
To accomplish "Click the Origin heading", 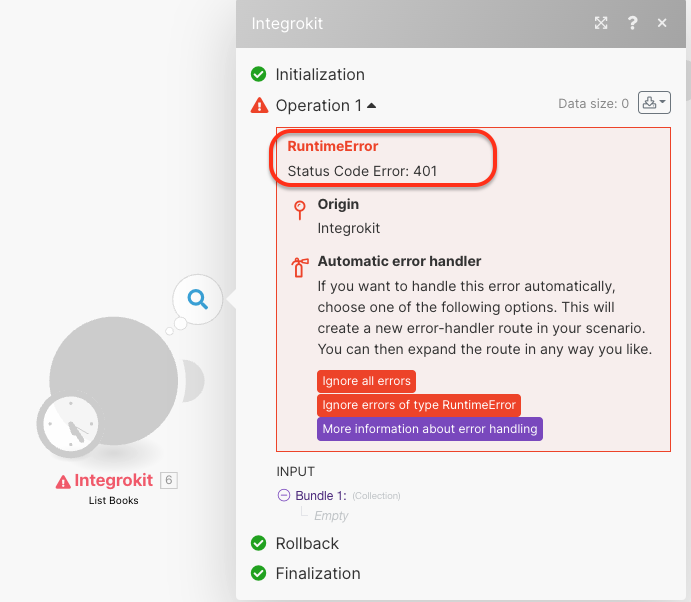I will (x=338, y=204).
